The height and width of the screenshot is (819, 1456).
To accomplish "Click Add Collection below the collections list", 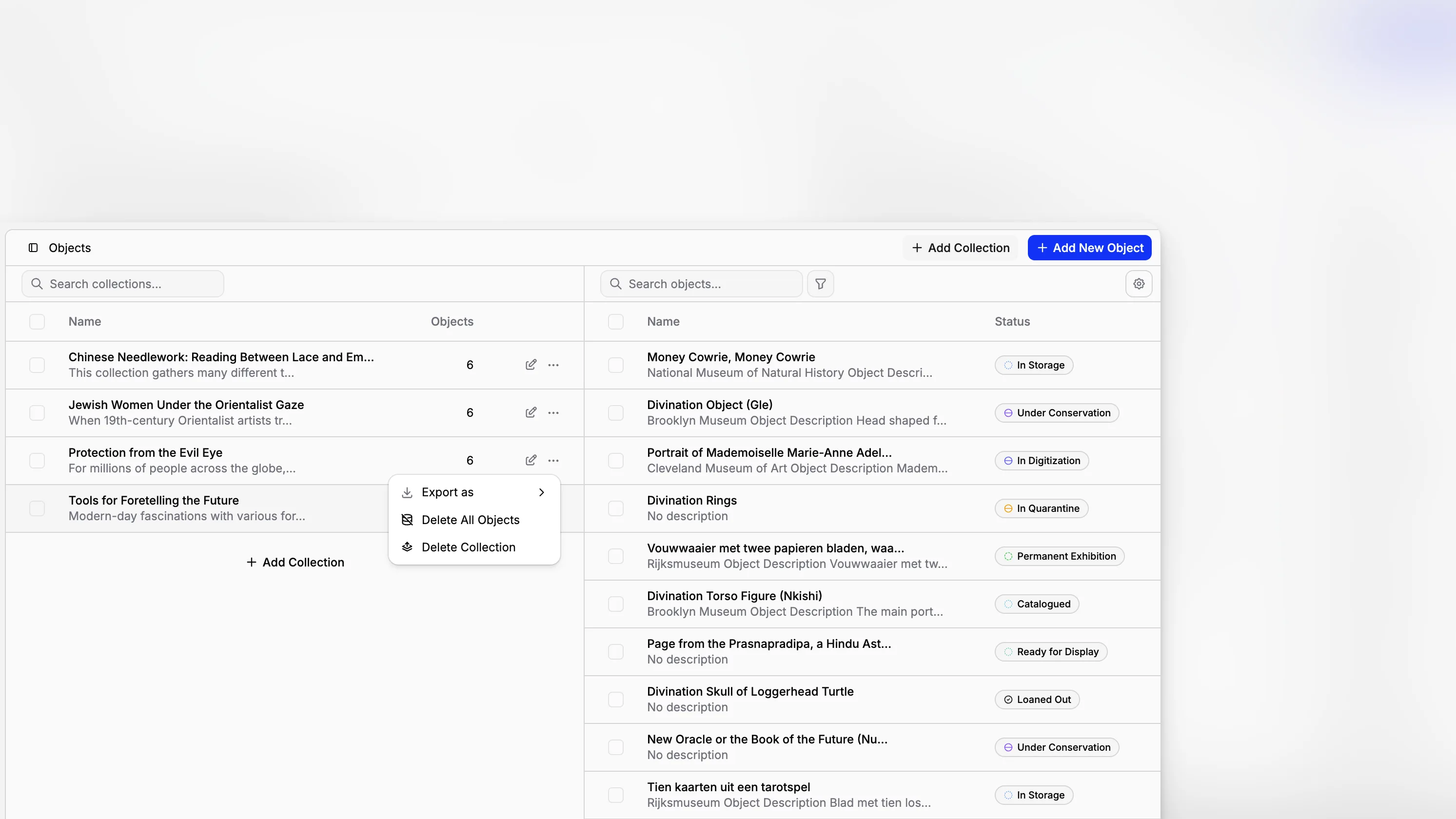I will [295, 563].
